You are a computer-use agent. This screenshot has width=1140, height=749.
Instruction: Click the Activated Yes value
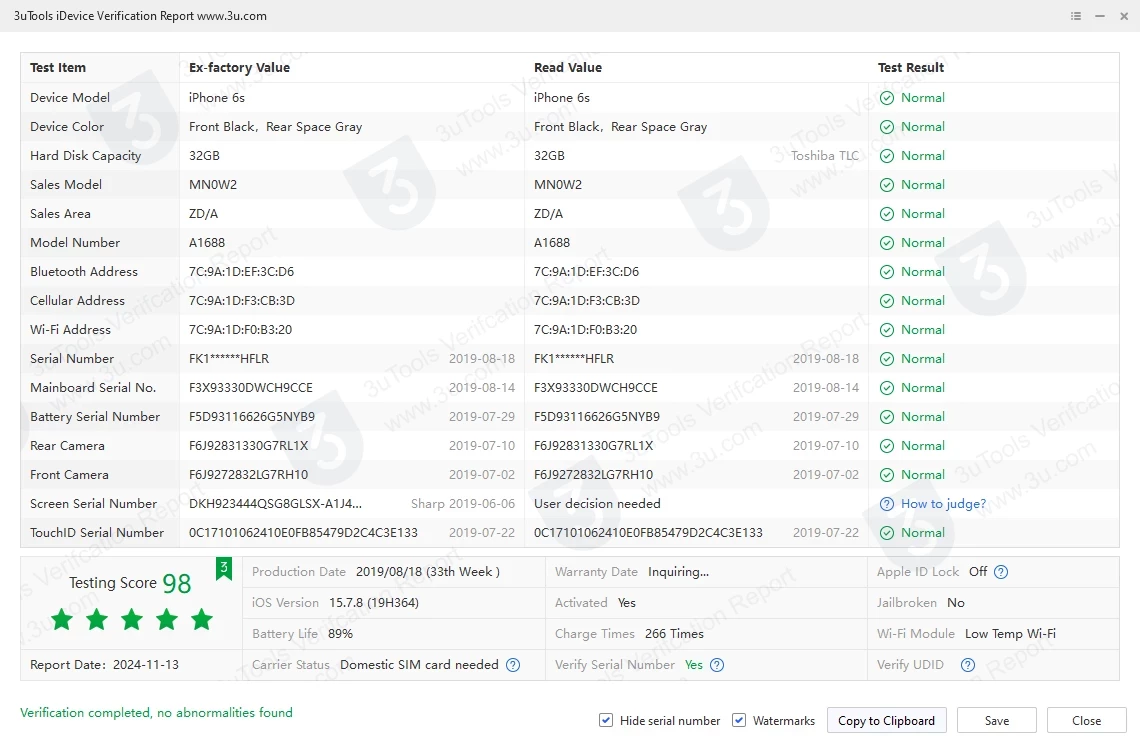627,603
